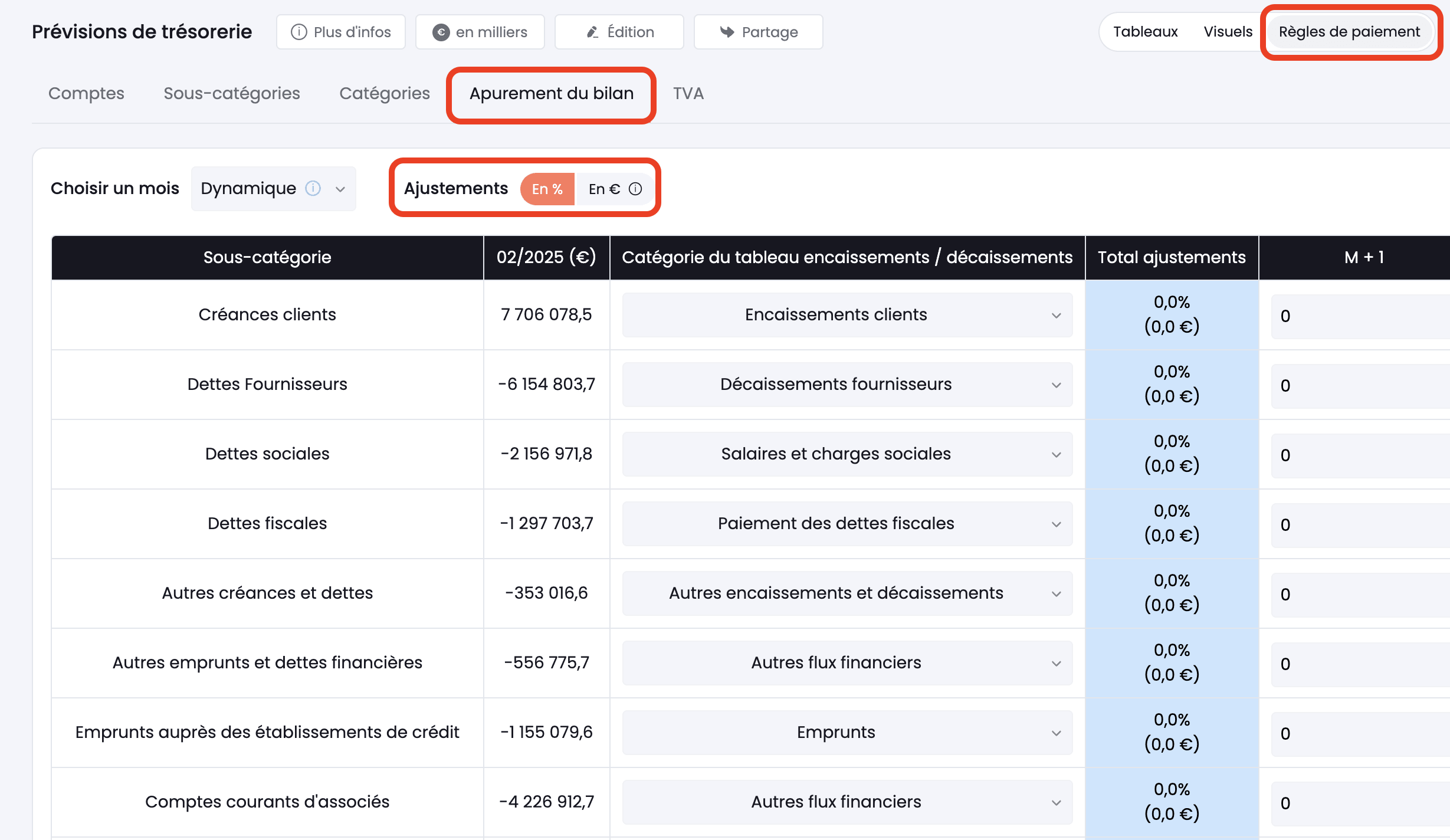Click the -6 154 803,7 amount

pos(546,384)
